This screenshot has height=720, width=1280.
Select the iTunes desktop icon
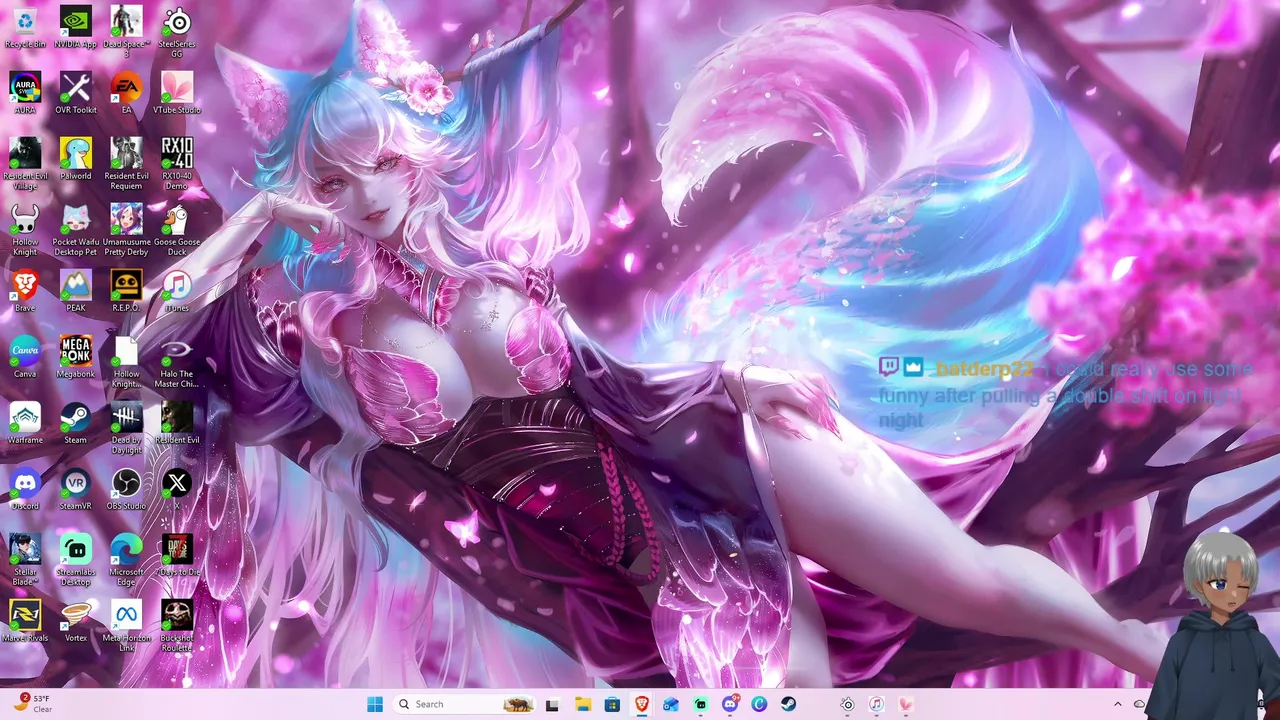click(177, 291)
